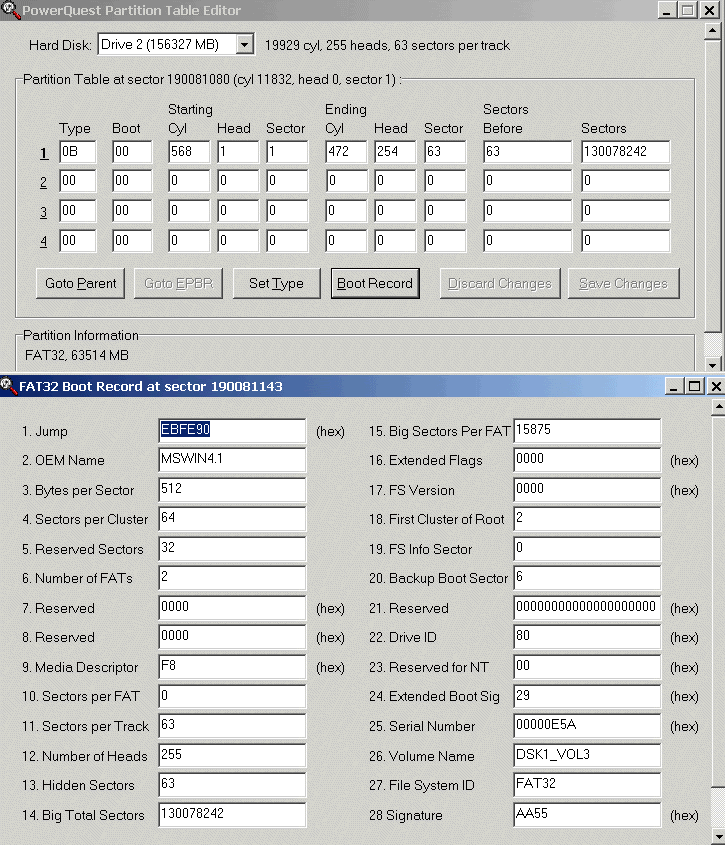The width and height of the screenshot is (725, 845).
Task: Open the Boot Record button
Action: [x=375, y=283]
